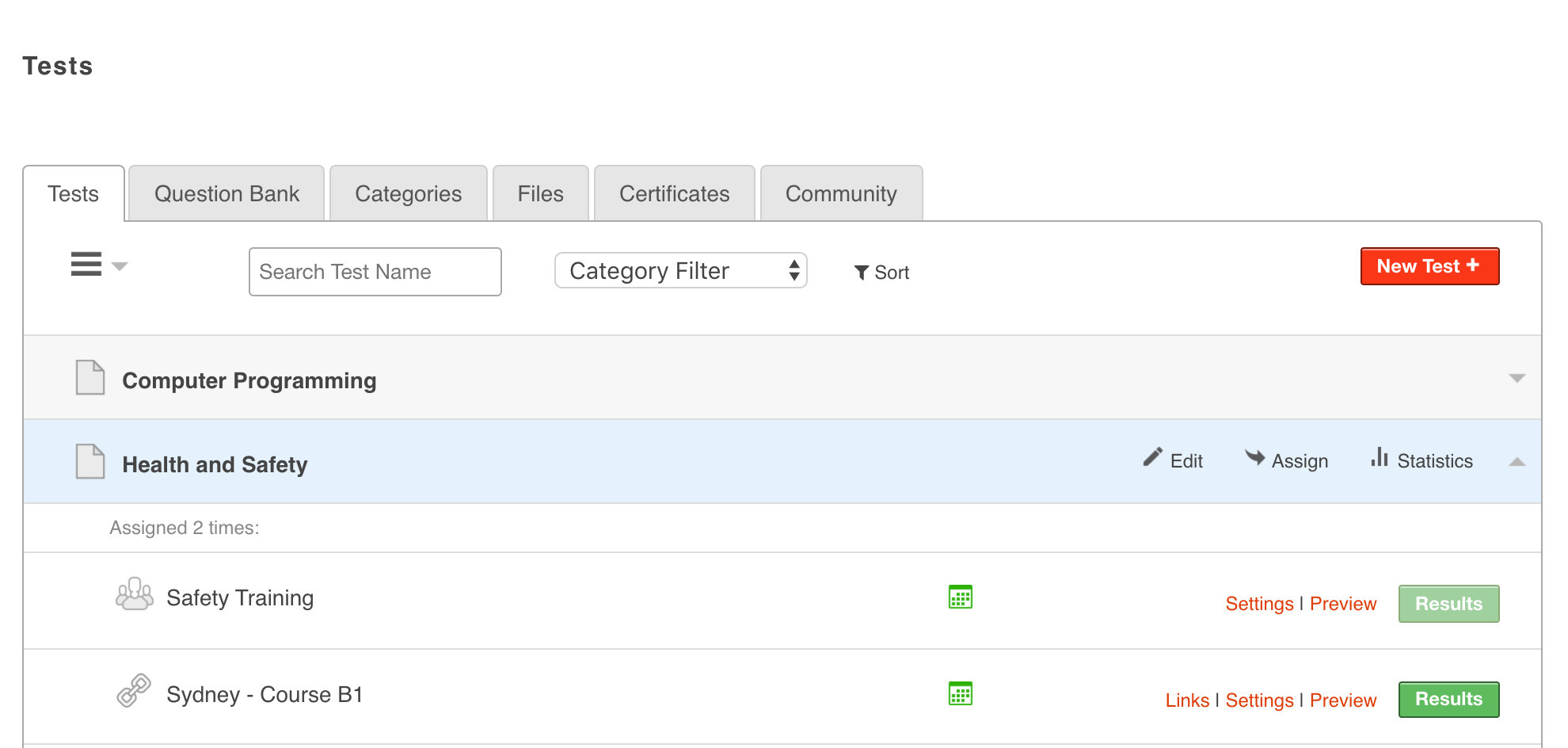Click the Sort filter funnel
Viewport: 1568px width, 748px height.
coord(862,273)
